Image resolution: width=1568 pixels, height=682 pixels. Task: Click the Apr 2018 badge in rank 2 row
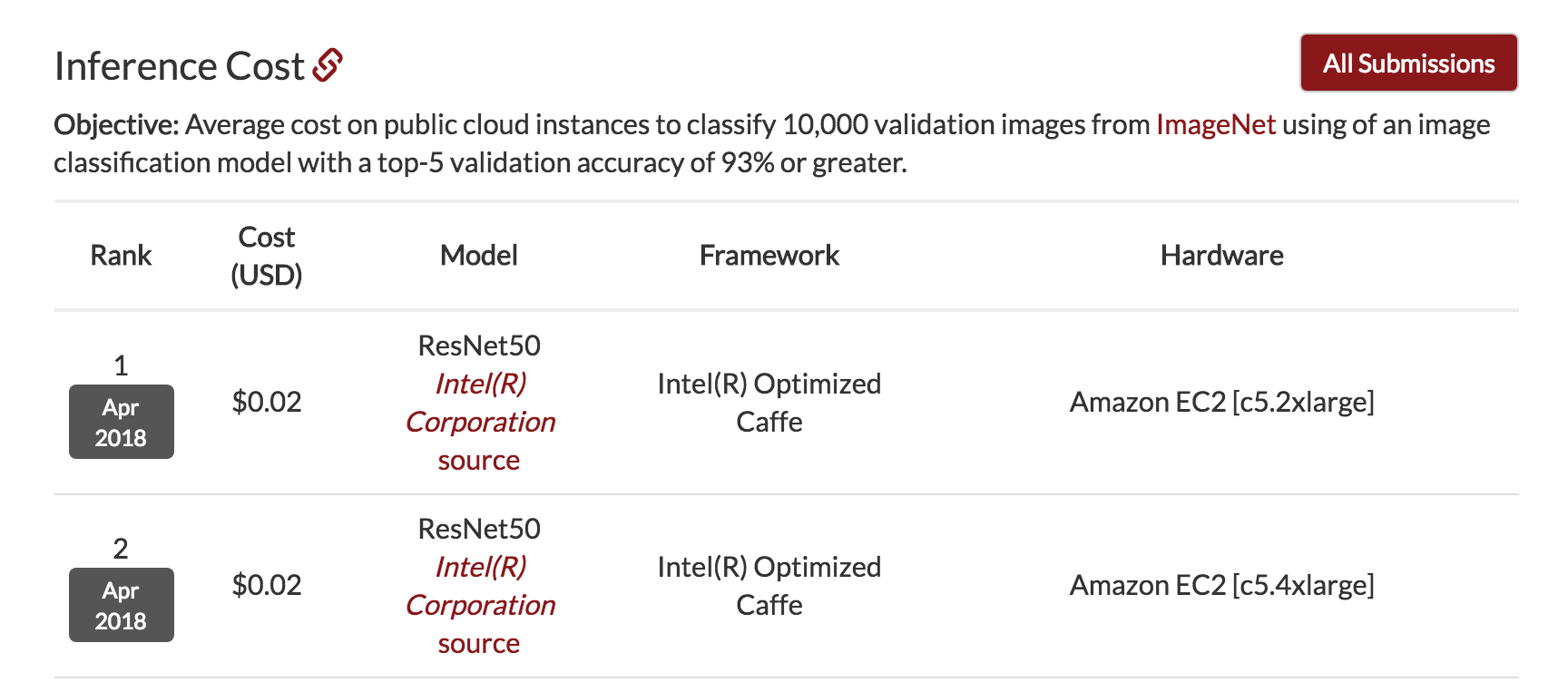click(x=121, y=605)
